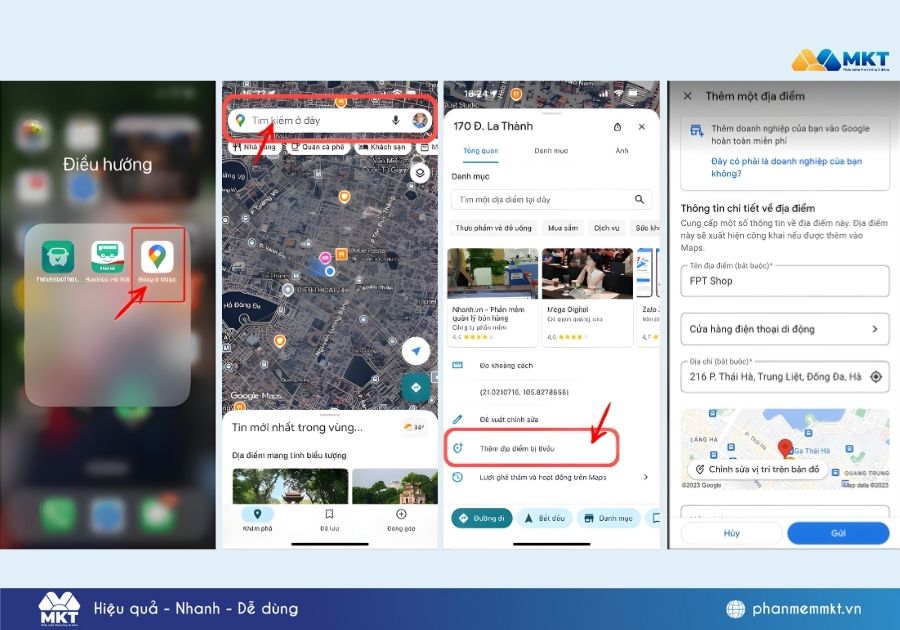Open Đã lưu bookmark icon in bottom navigation

click(328, 521)
